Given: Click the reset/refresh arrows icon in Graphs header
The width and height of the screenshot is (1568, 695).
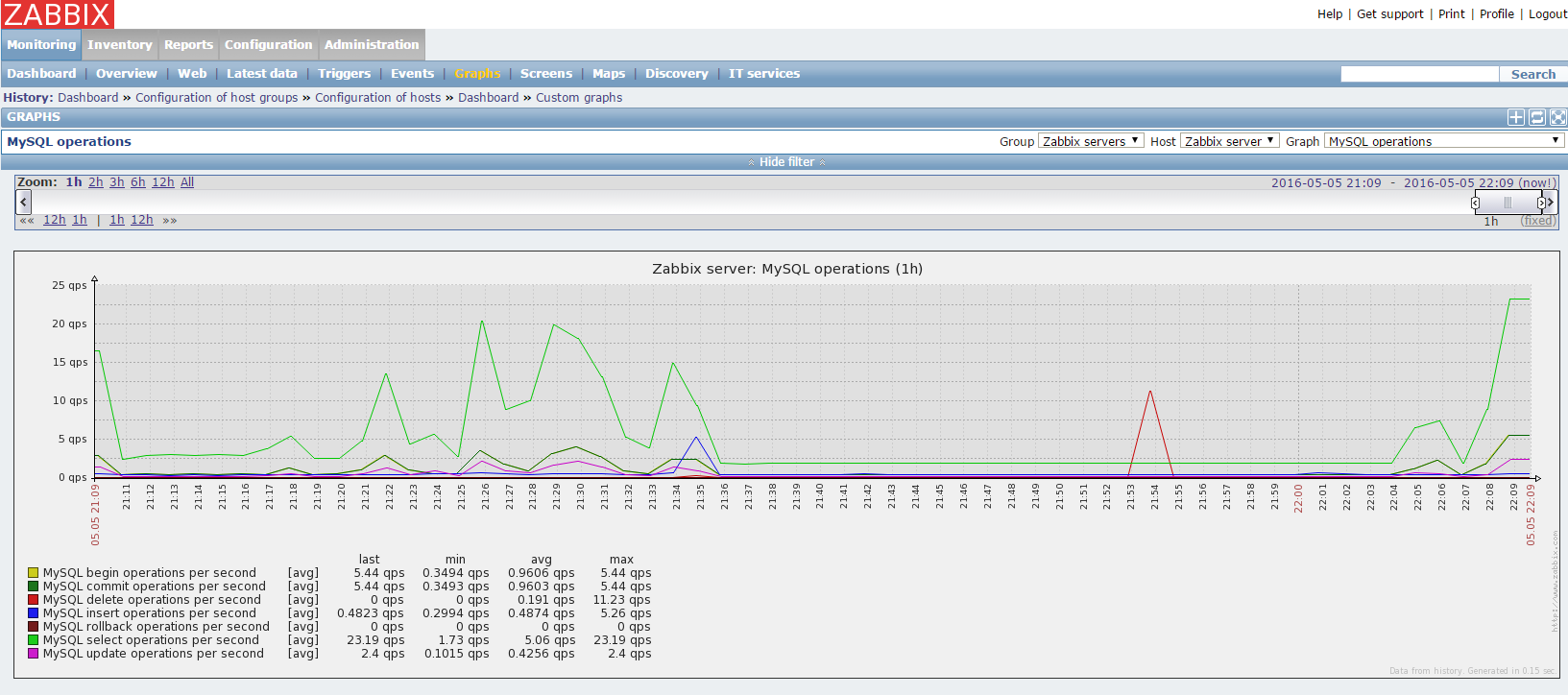Looking at the screenshot, I should (1537, 117).
